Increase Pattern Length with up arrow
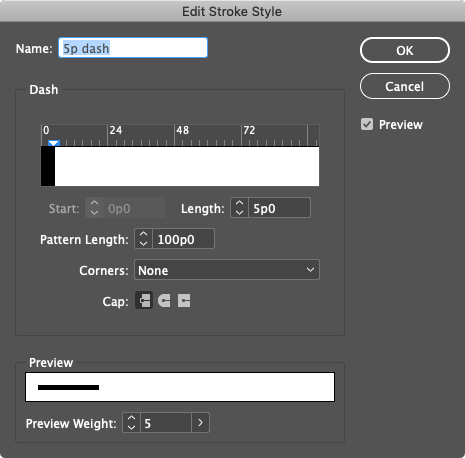This screenshot has width=465, height=458. click(143, 234)
